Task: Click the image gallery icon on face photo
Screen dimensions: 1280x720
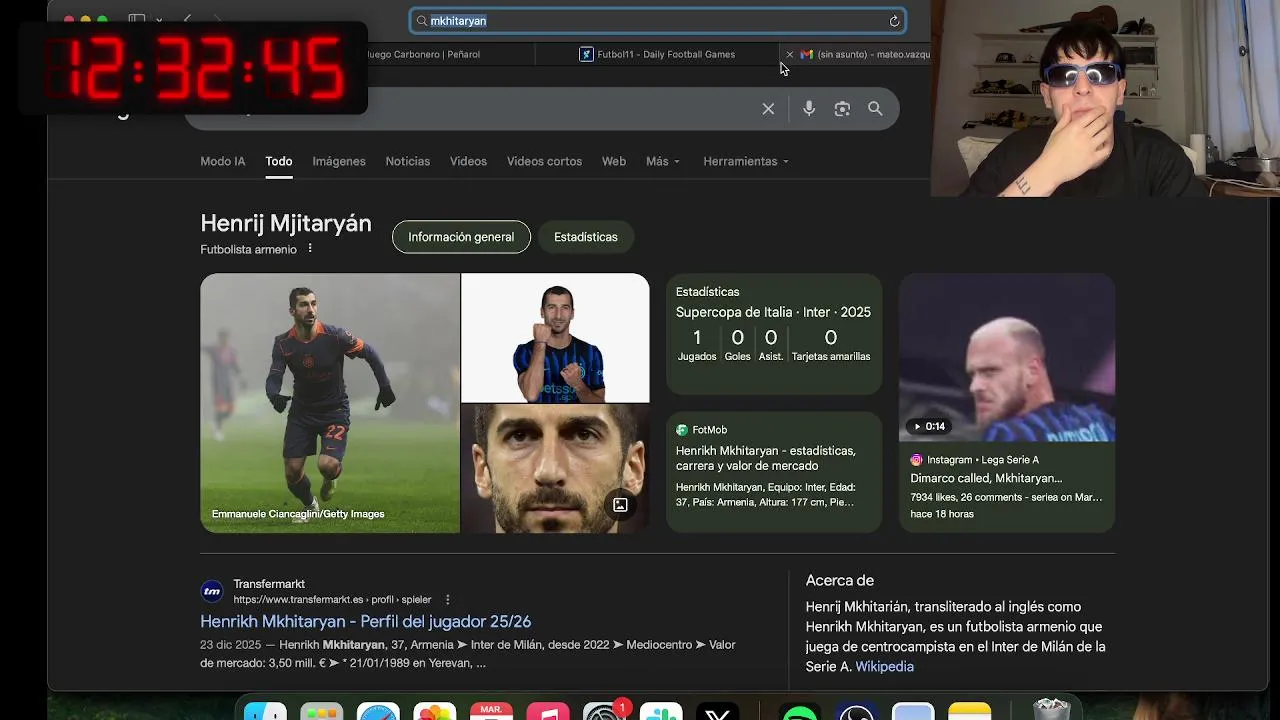Action: [x=620, y=505]
